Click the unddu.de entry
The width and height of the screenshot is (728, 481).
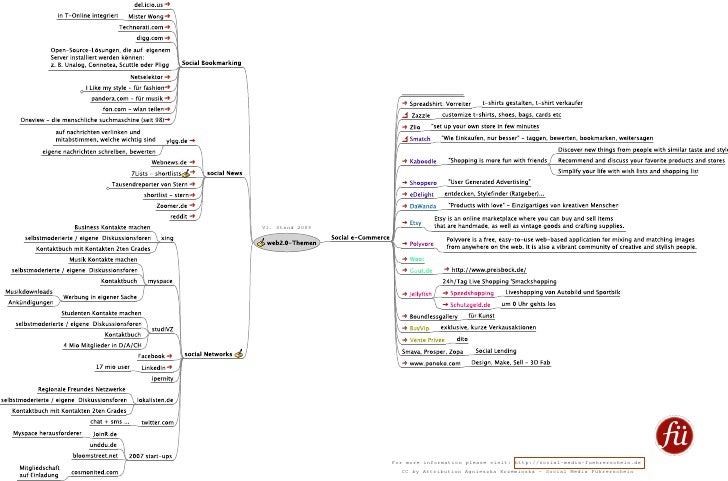tap(103, 445)
